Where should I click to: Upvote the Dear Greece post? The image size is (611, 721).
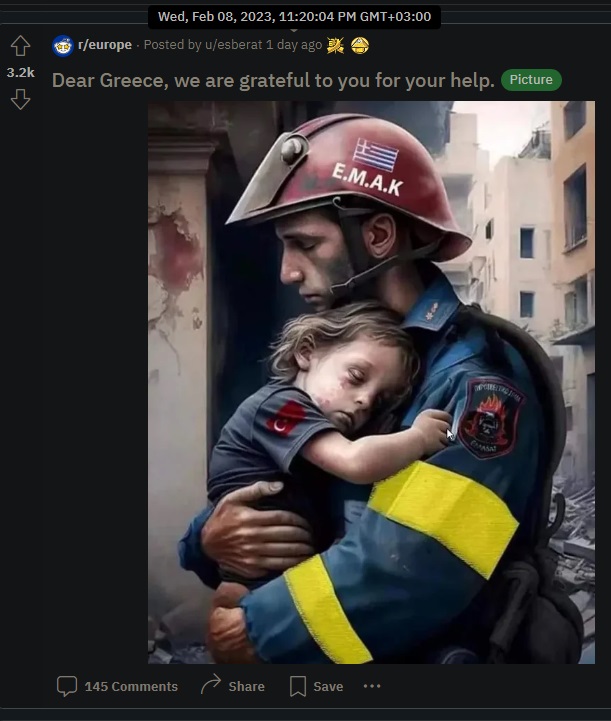coord(20,46)
